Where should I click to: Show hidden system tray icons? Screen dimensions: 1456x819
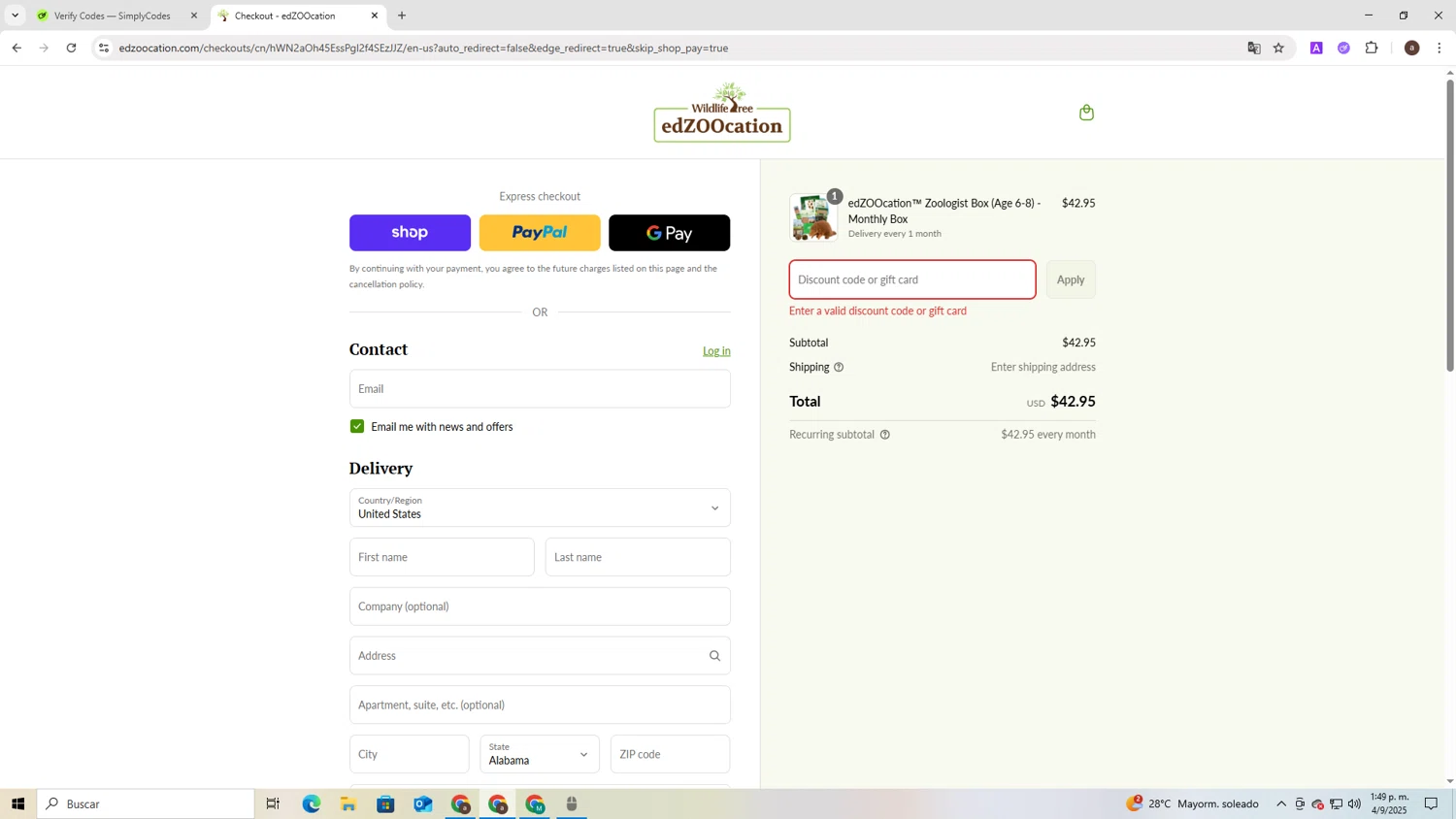click(1281, 803)
